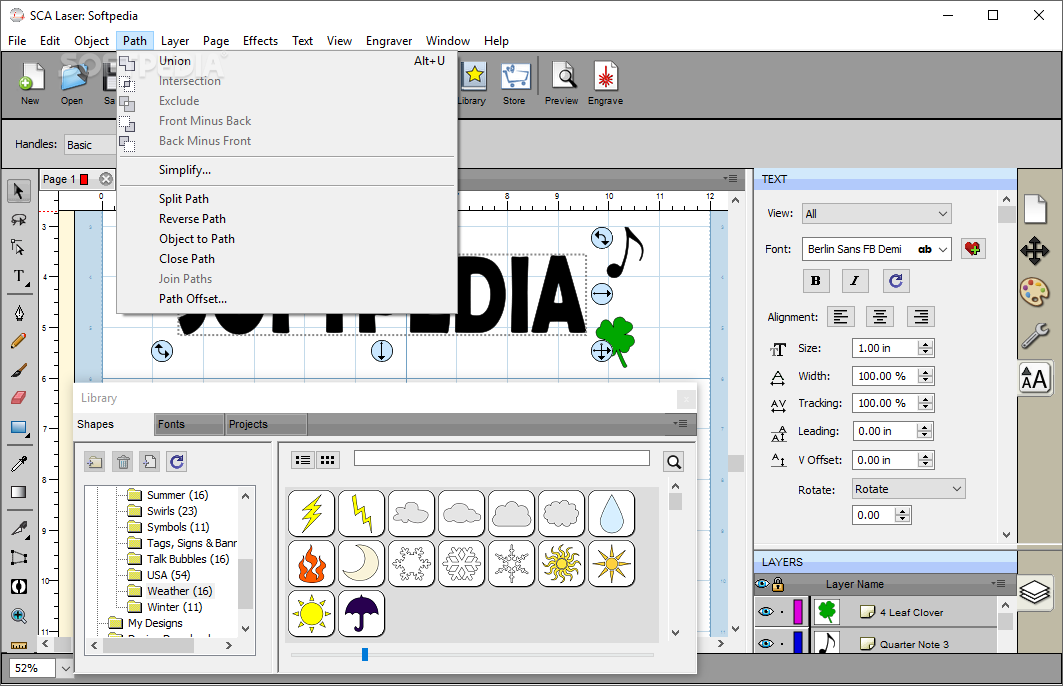1063x686 pixels.
Task: Open the Library panel options menu
Action: tap(681, 424)
